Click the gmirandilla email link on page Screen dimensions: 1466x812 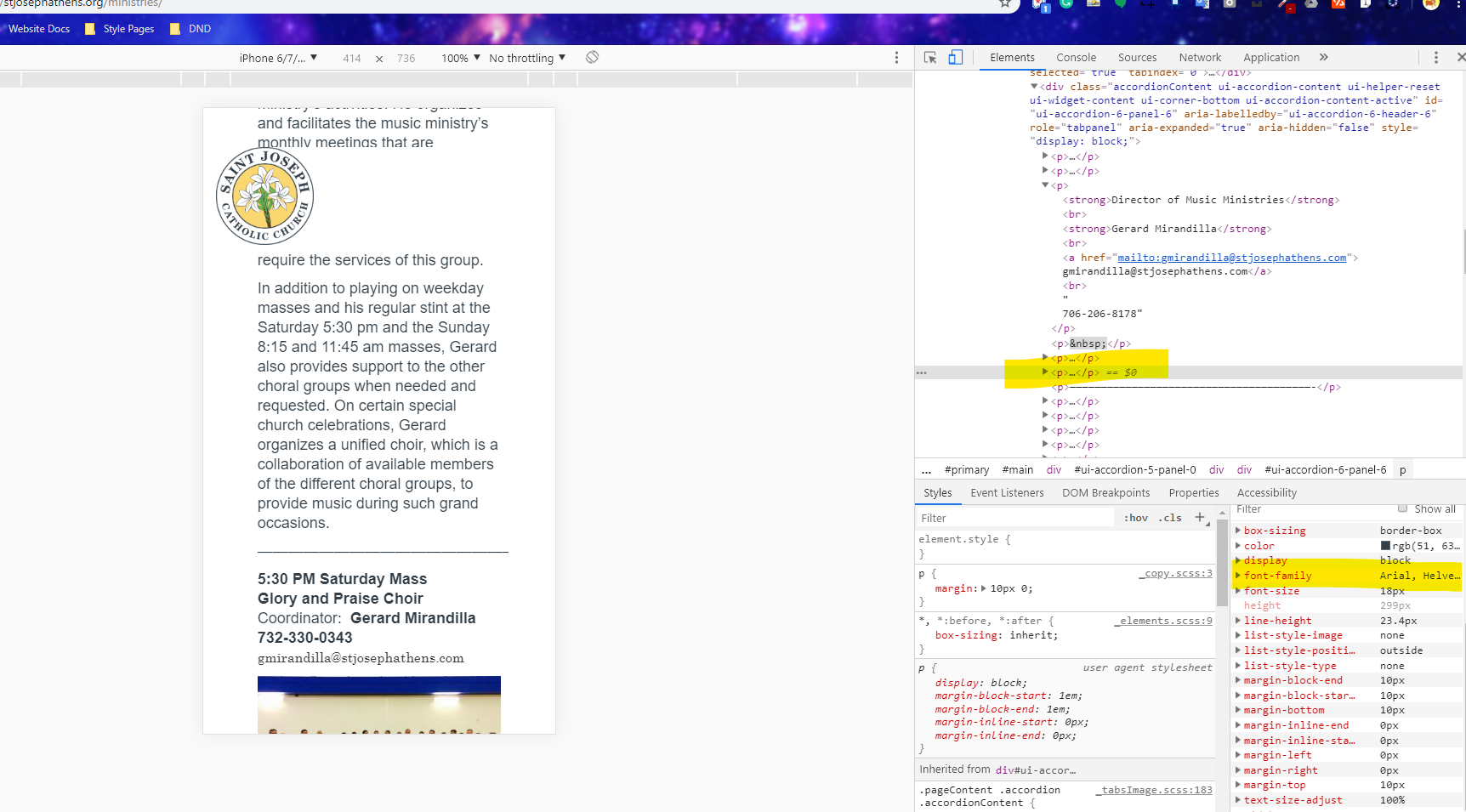tap(361, 658)
